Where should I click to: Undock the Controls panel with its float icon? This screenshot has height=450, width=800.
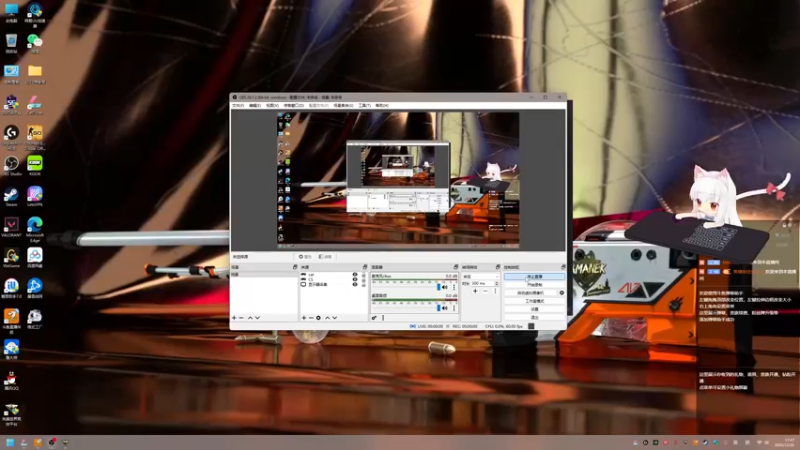[563, 267]
